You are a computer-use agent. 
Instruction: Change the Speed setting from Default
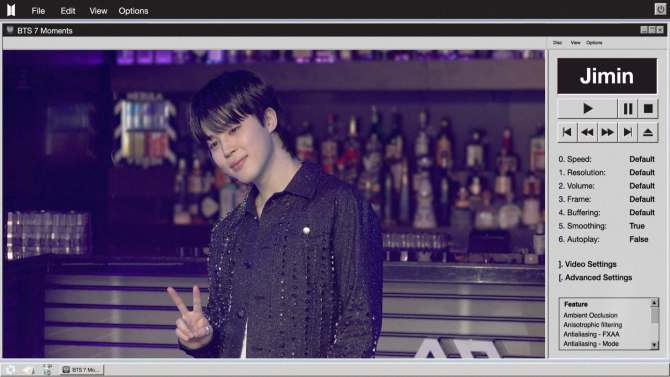click(x=642, y=159)
